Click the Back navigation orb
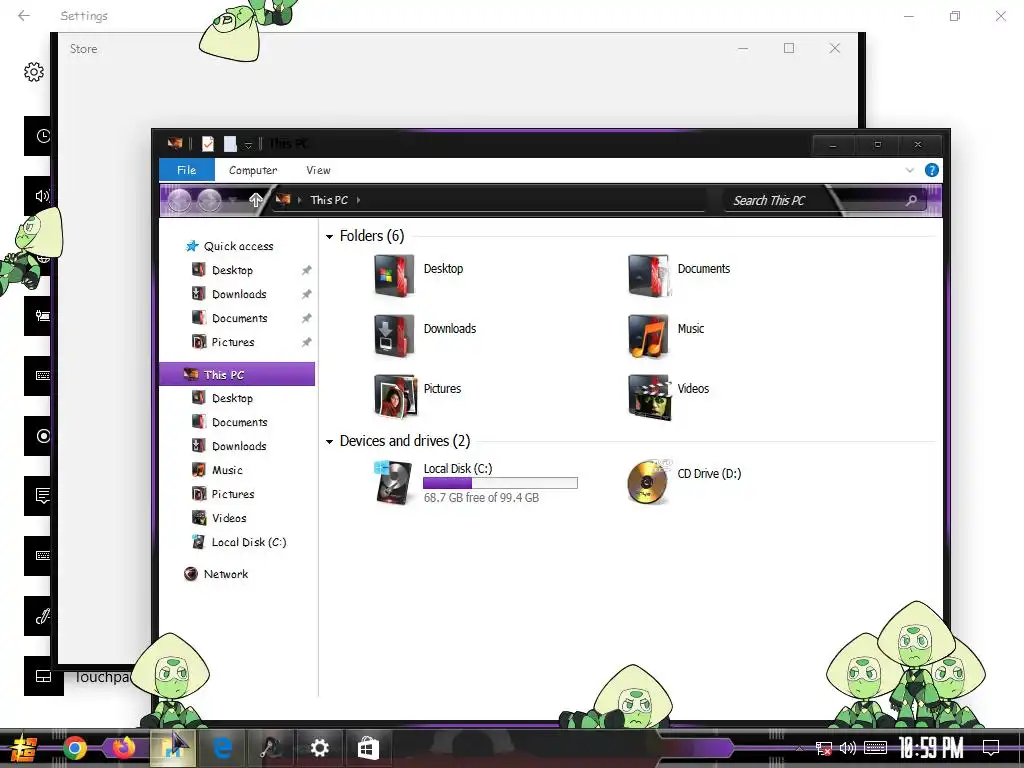The image size is (1024, 768). click(180, 200)
